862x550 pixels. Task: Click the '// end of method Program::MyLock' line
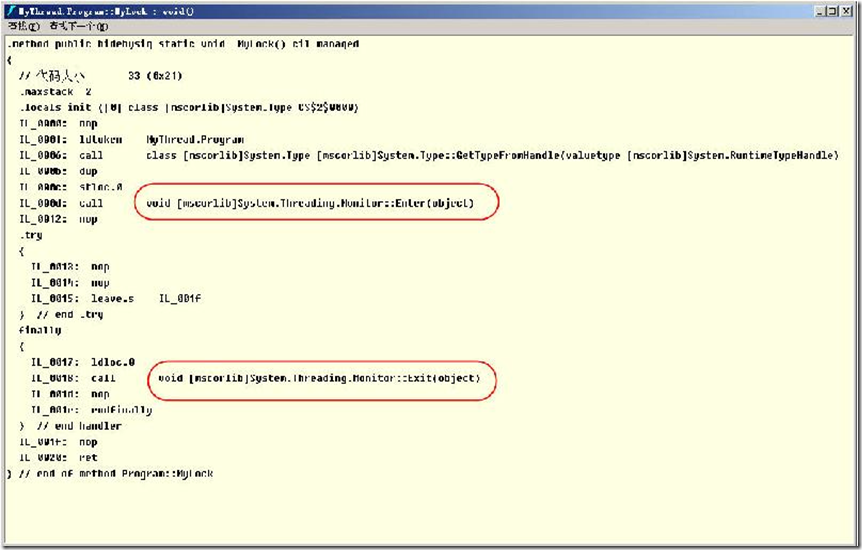click(110, 474)
